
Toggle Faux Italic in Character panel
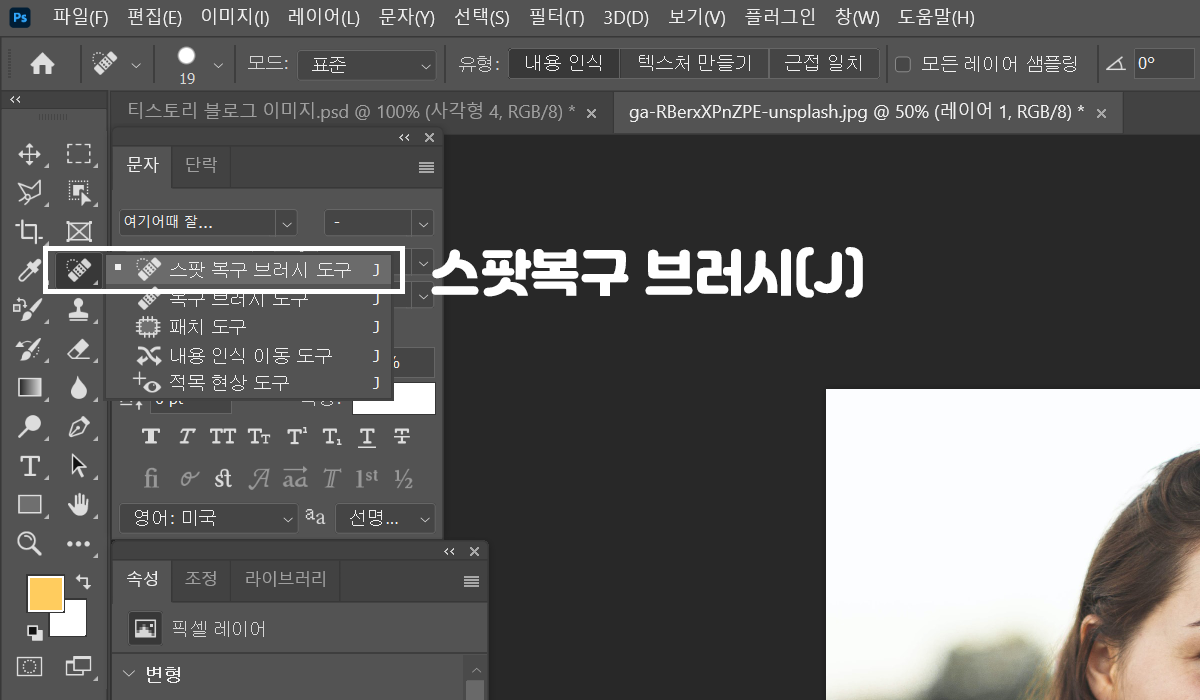pos(186,436)
